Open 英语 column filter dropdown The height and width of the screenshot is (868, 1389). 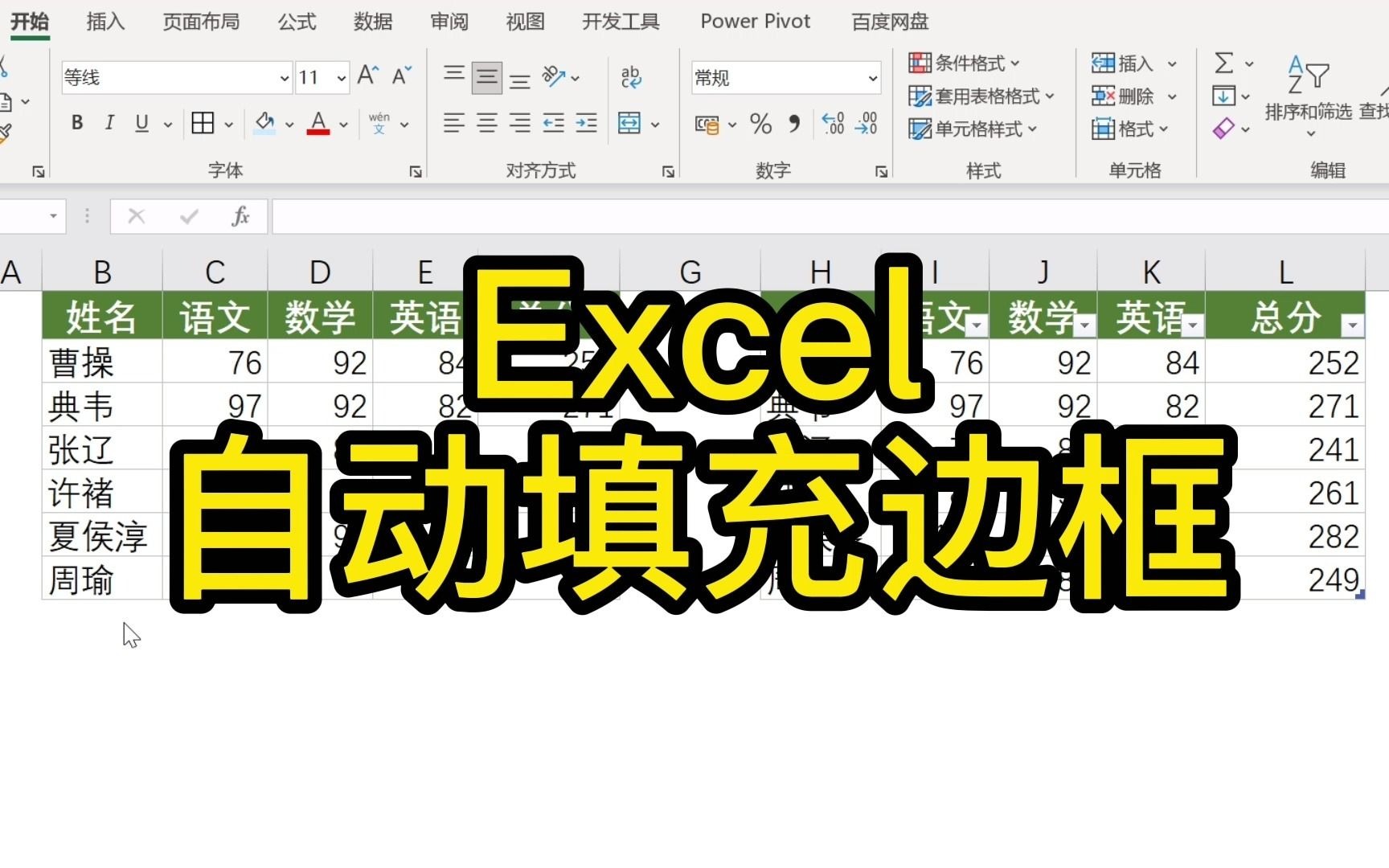1193,325
